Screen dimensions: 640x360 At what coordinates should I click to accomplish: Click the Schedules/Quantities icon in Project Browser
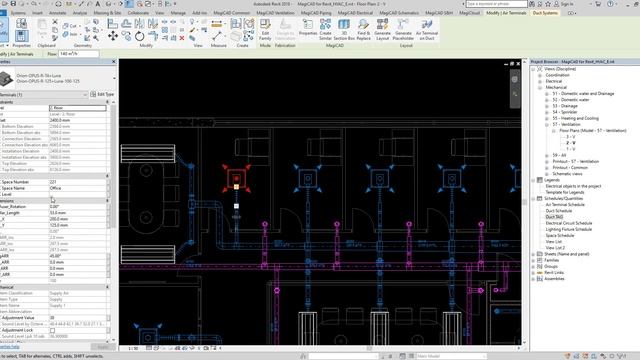tap(540, 198)
